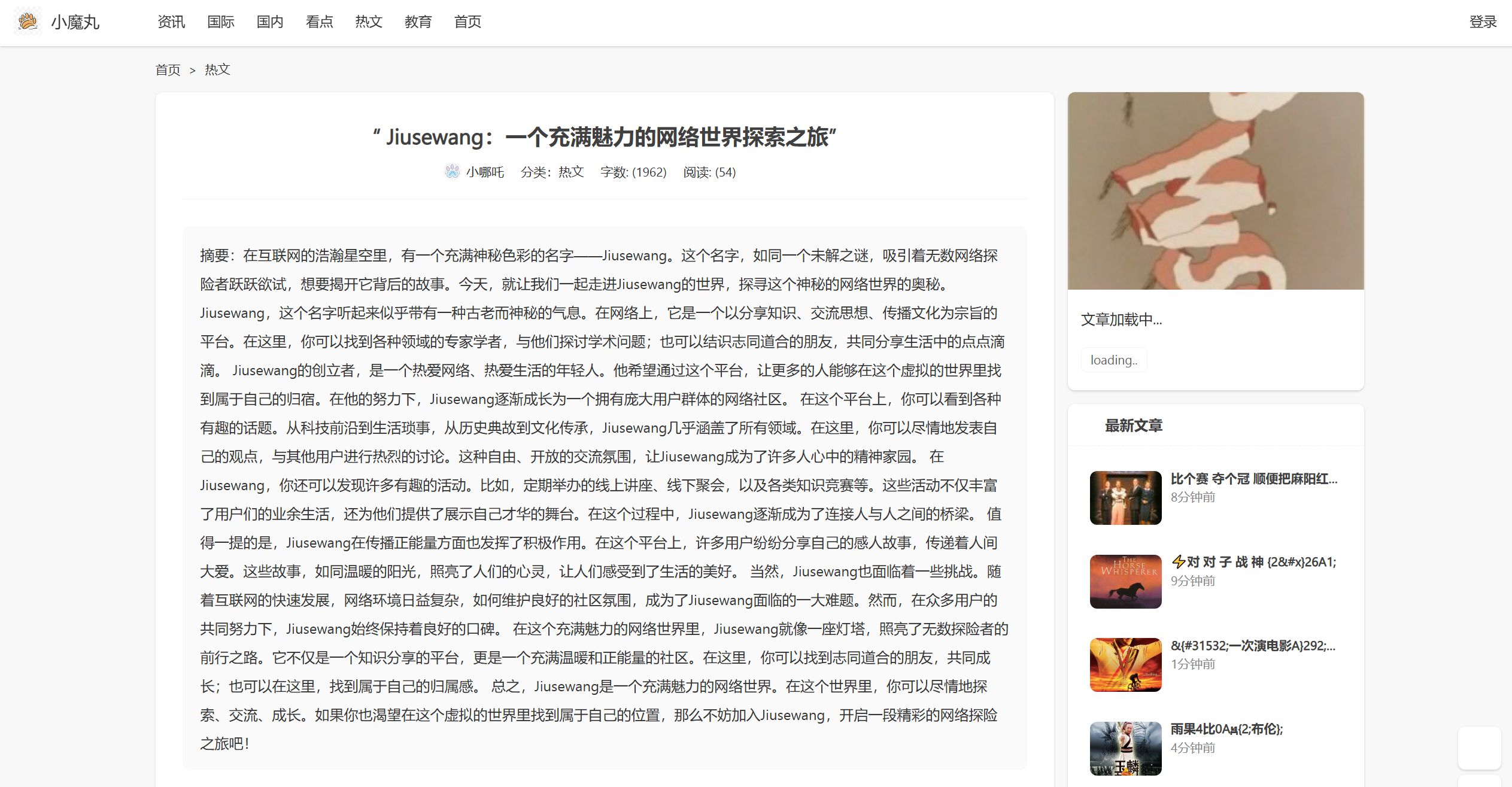Viewport: 1512px width, 787px height.
Task: Open the 教育 navigation item
Action: click(x=418, y=22)
